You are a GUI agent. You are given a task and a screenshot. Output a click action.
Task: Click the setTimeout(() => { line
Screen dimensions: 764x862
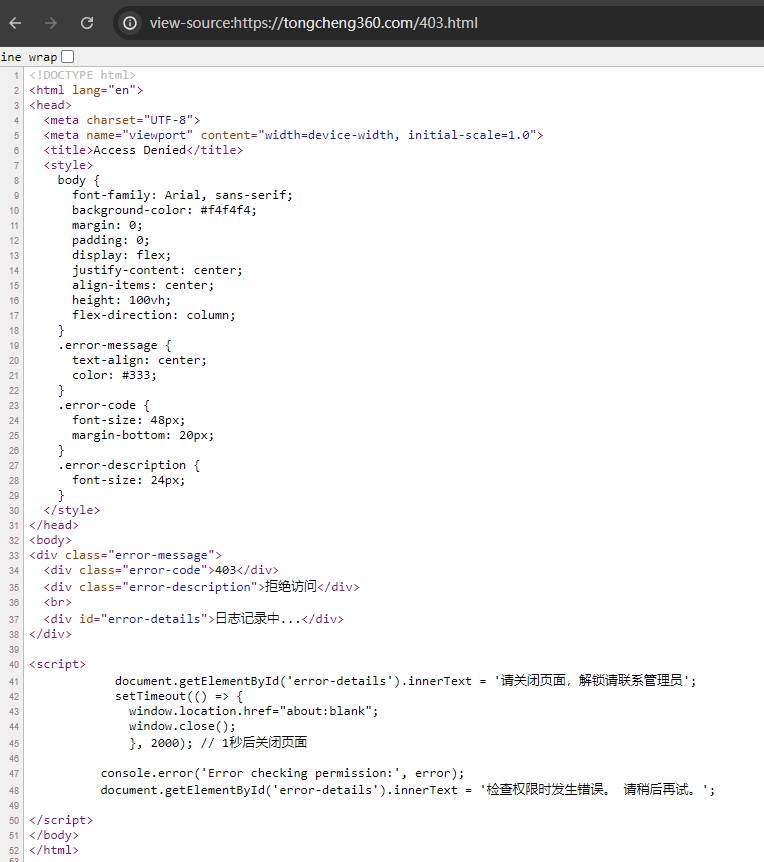tap(179, 696)
